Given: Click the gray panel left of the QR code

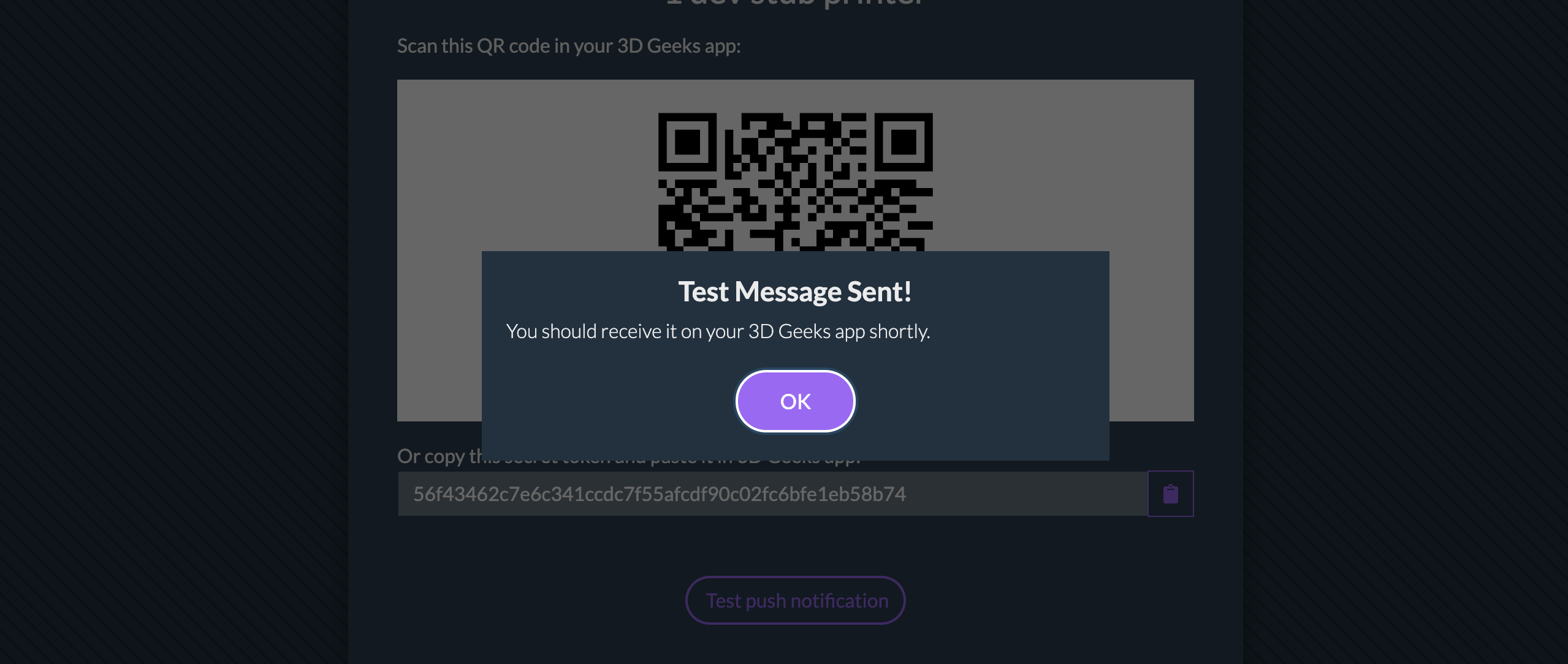Looking at the screenshot, I should [527, 165].
